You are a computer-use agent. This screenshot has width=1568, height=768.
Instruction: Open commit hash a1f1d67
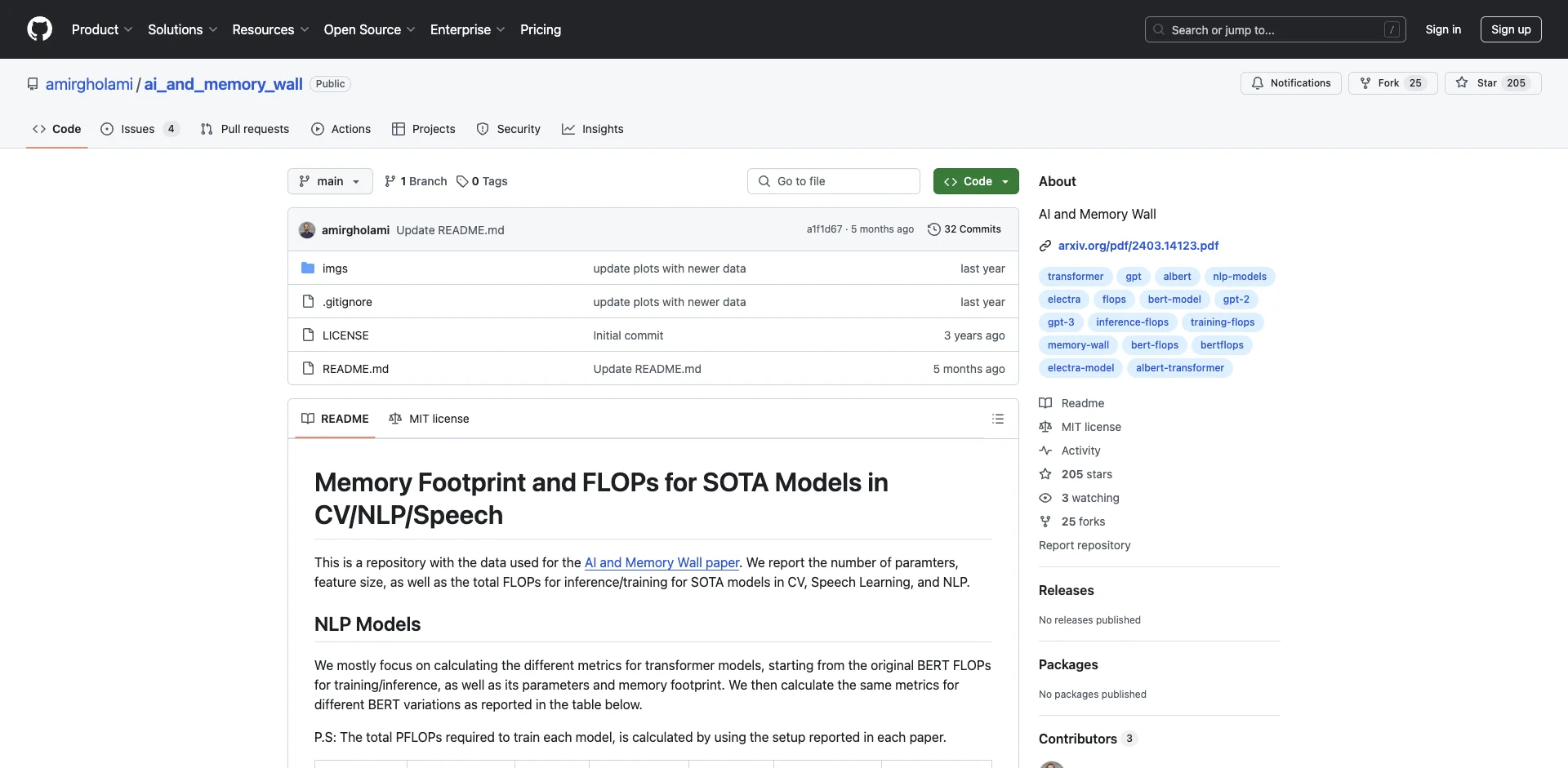point(824,229)
